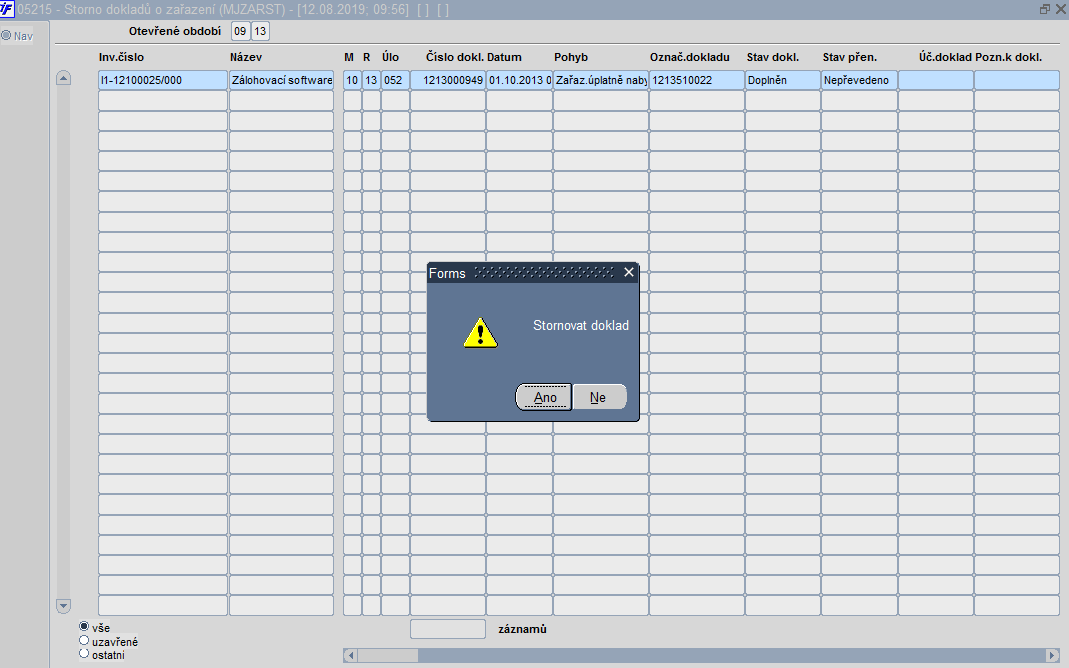1069x668 pixels.
Task: Click the horizontal scrollbar thumb
Action: click(x=387, y=656)
